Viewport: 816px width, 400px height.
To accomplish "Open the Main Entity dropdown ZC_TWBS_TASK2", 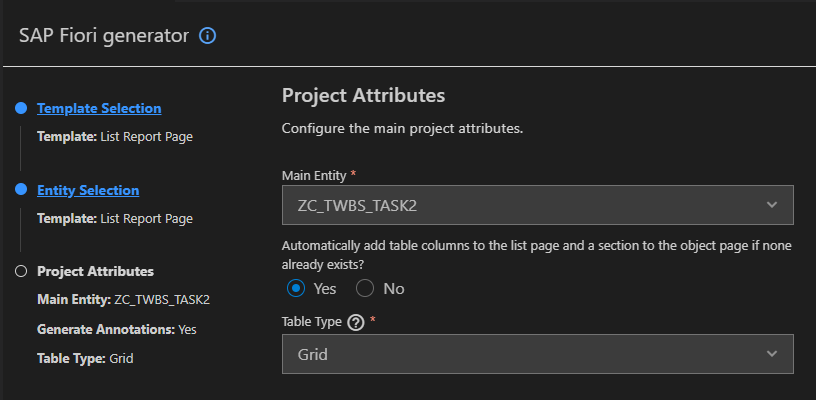I will tap(538, 205).
